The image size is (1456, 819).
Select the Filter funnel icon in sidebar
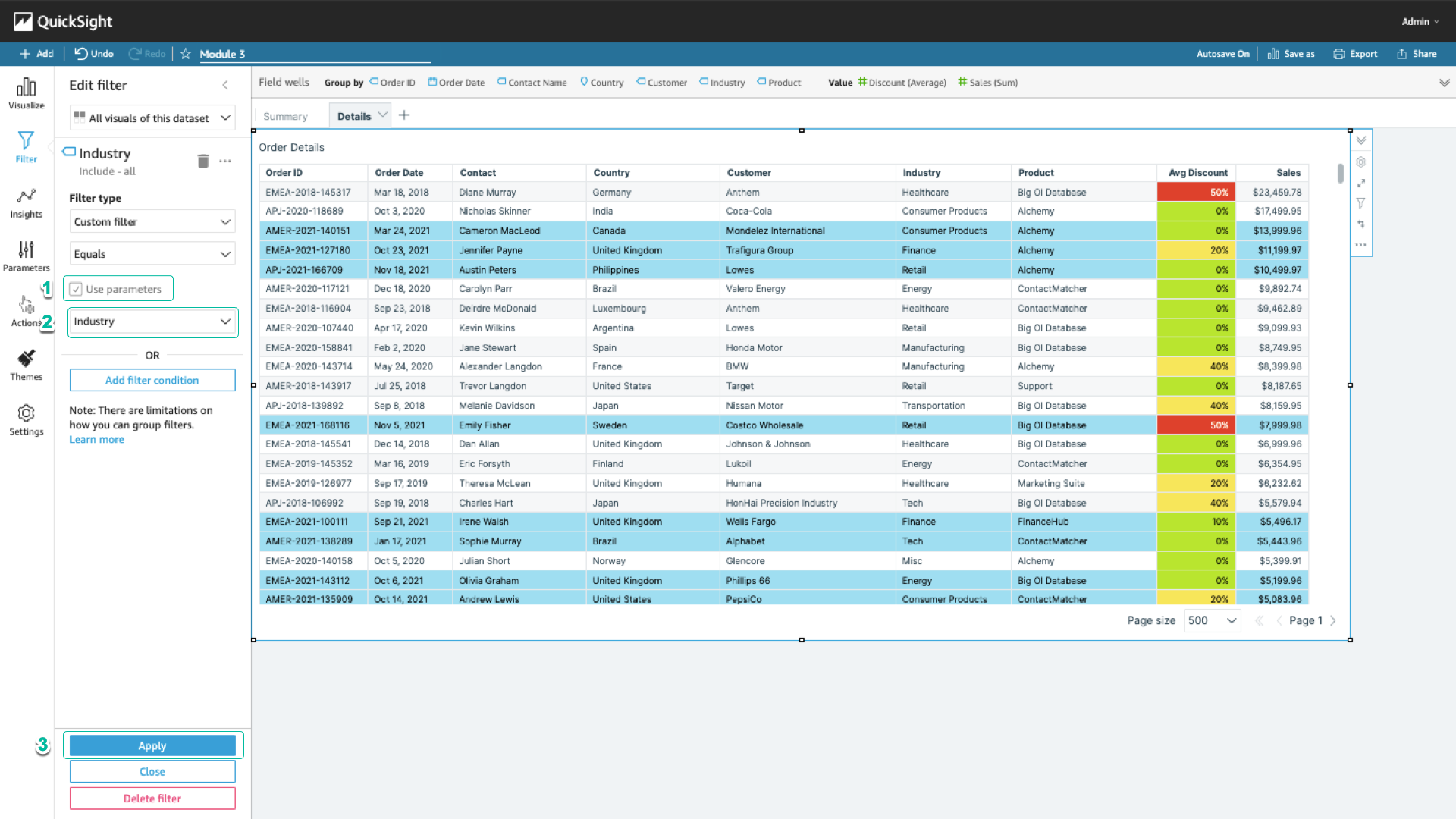26,140
